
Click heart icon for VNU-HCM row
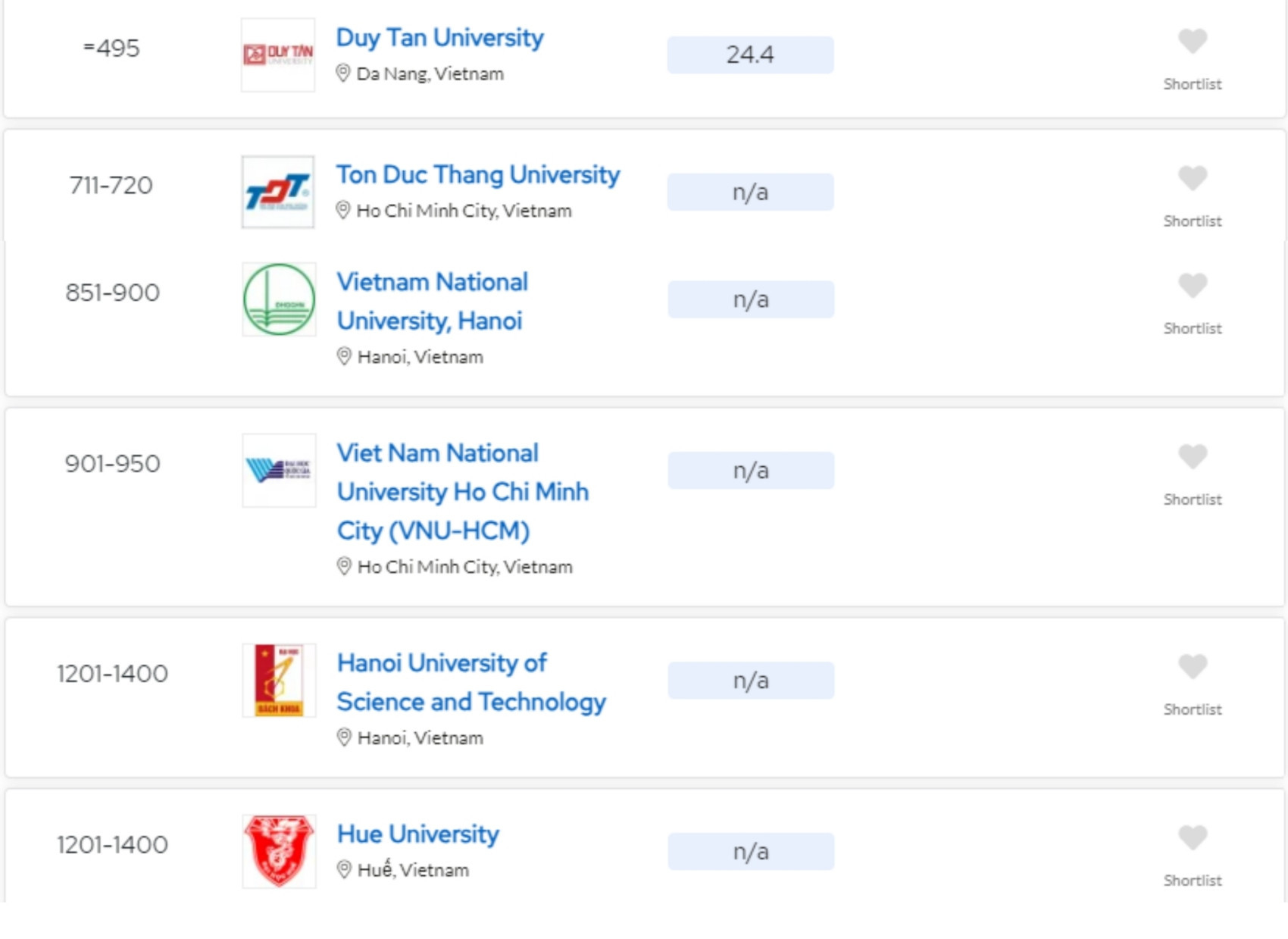[1192, 457]
